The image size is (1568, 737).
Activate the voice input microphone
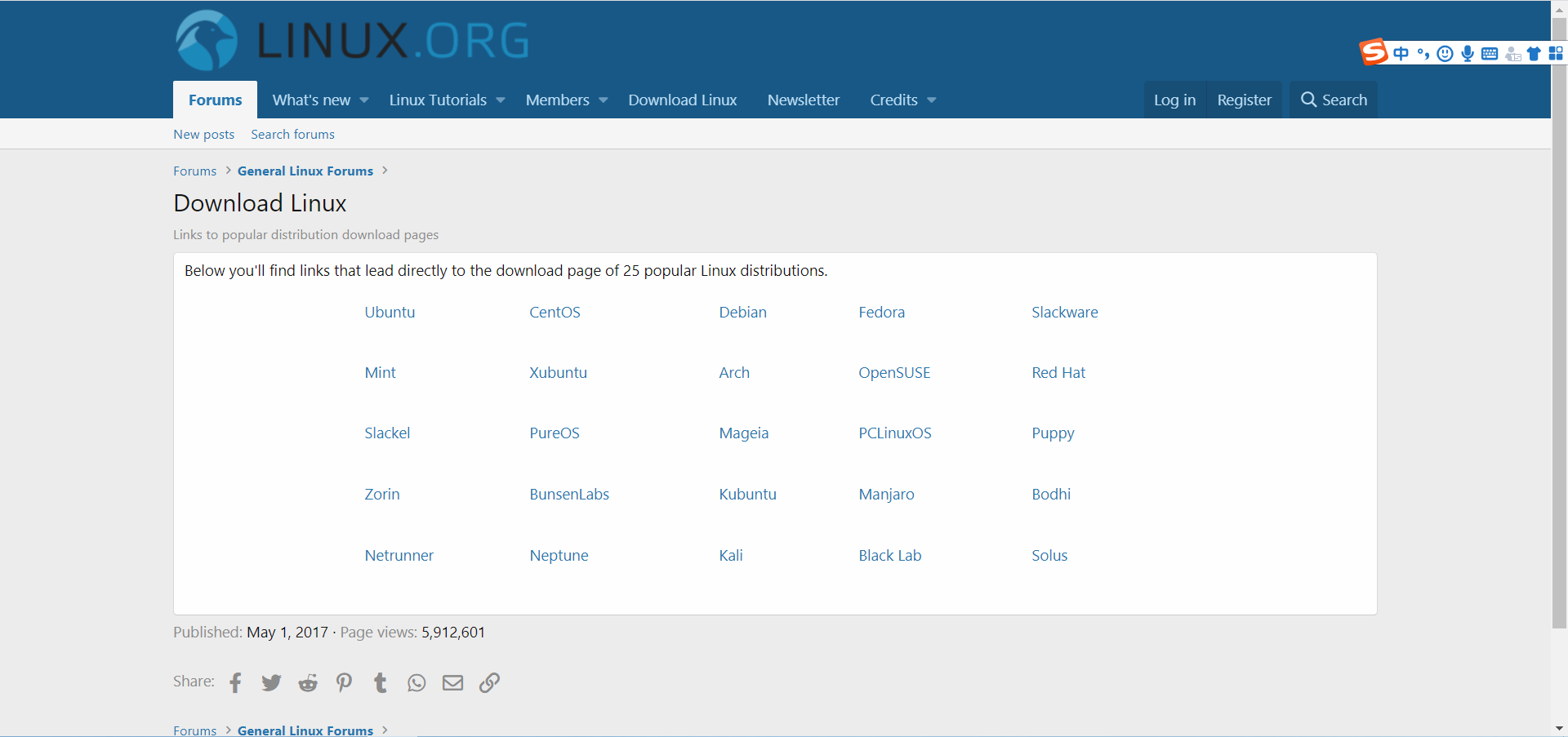tap(1468, 54)
